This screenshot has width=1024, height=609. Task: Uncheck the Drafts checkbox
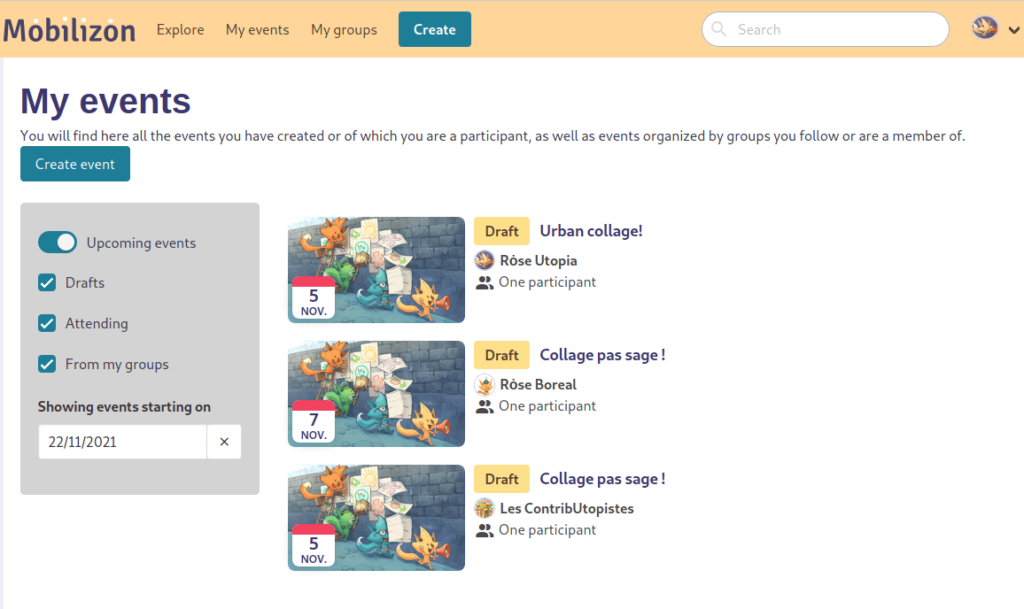click(47, 283)
